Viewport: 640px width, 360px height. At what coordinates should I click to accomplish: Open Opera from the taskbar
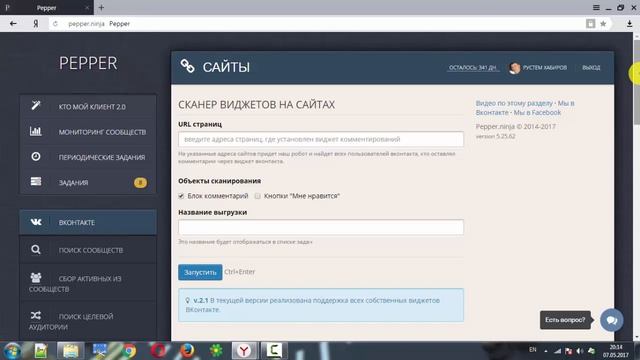158,351
